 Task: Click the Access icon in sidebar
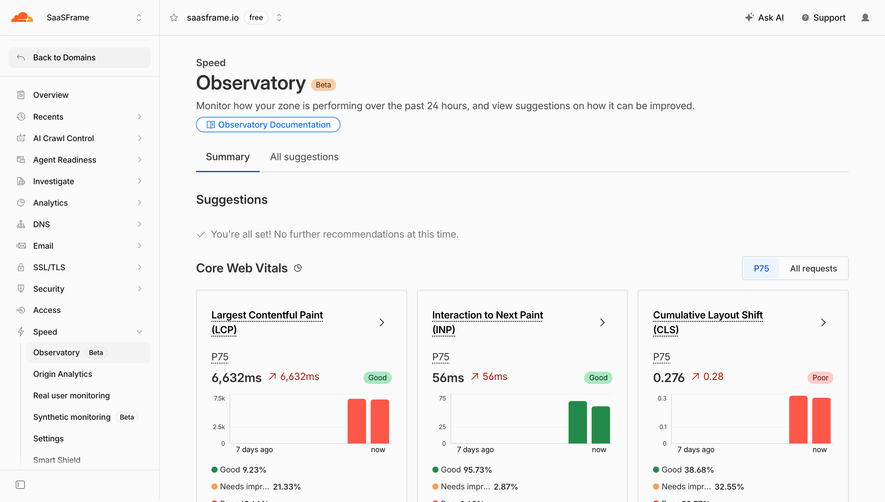21,310
